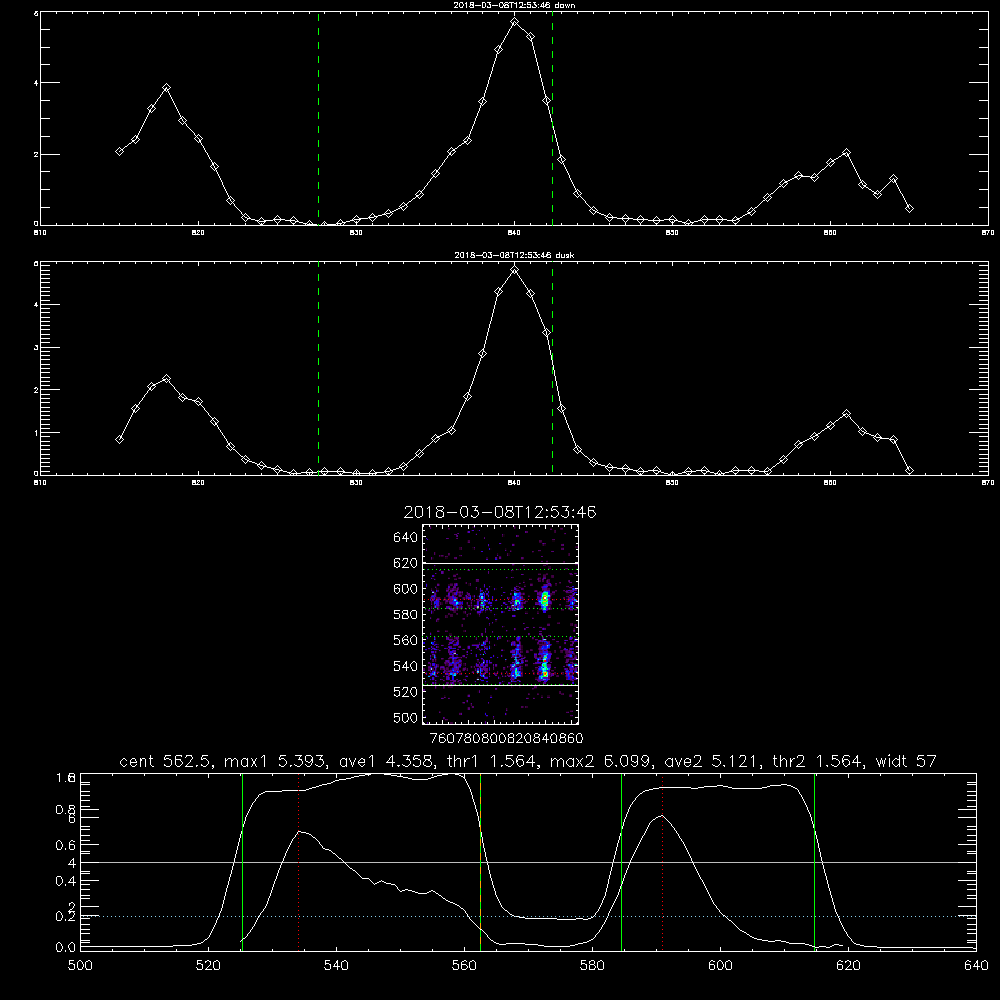Click the dawn plot peak marker near 861

click(x=846, y=152)
